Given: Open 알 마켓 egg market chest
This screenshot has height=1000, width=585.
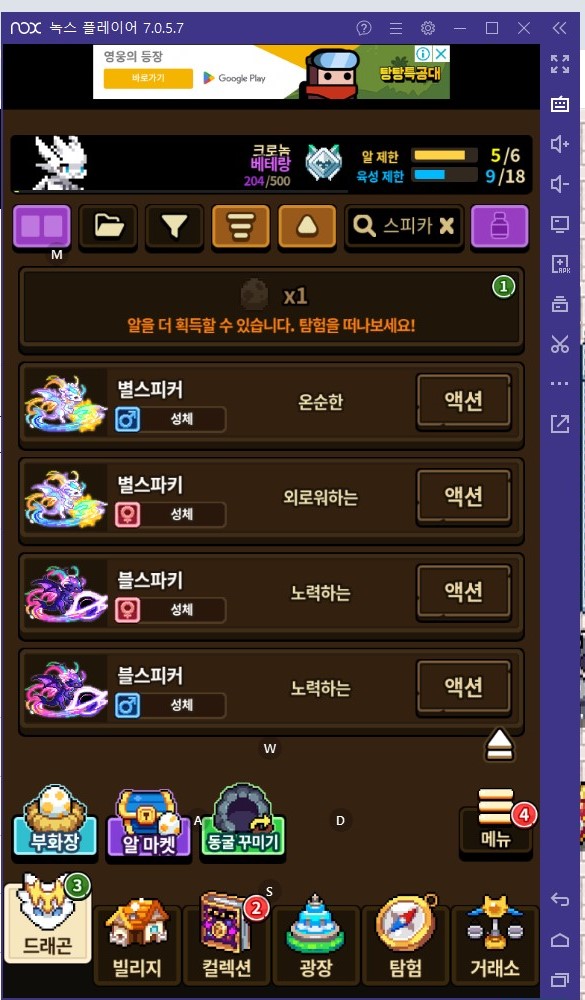Looking at the screenshot, I should pos(148,823).
